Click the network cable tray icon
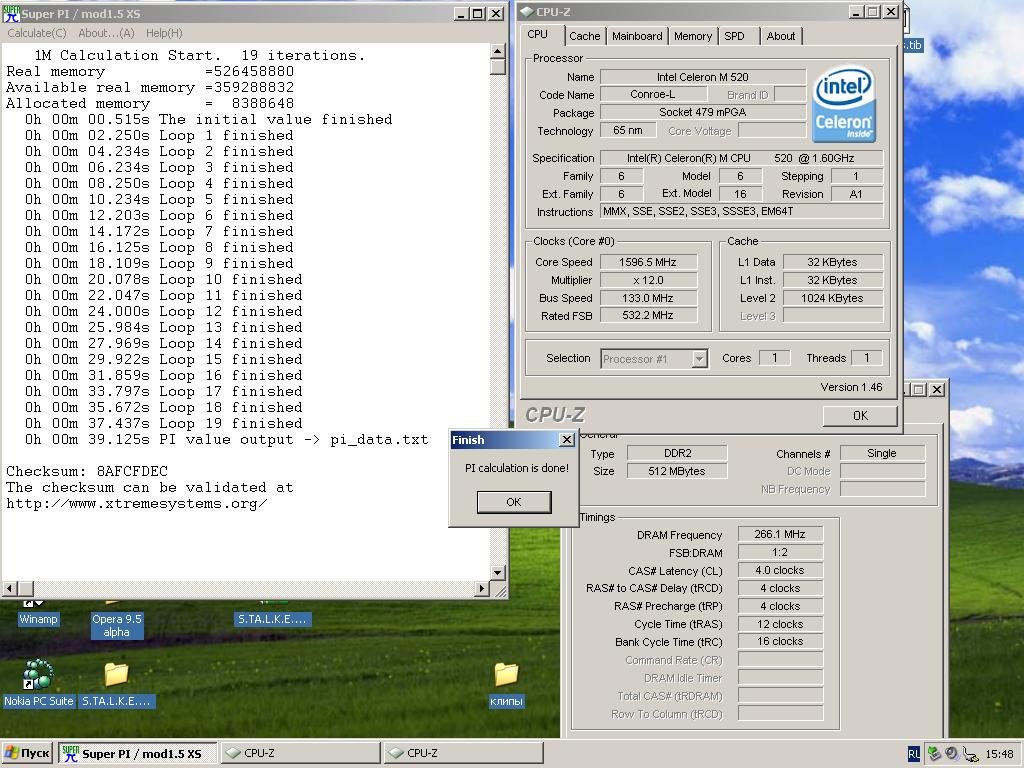Image resolution: width=1024 pixels, height=768 pixels. 970,754
